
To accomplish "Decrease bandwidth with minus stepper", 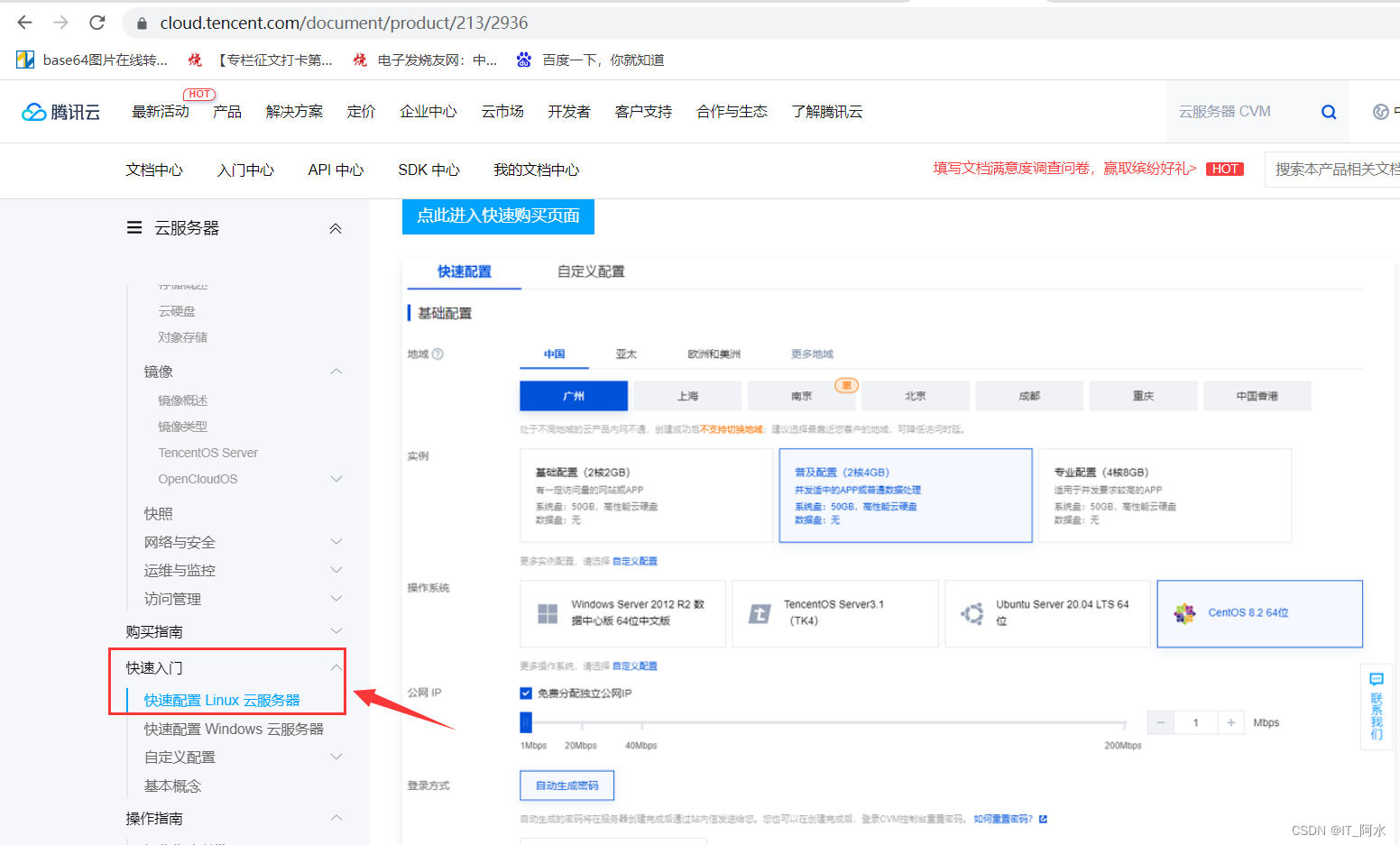I will click(x=1161, y=722).
